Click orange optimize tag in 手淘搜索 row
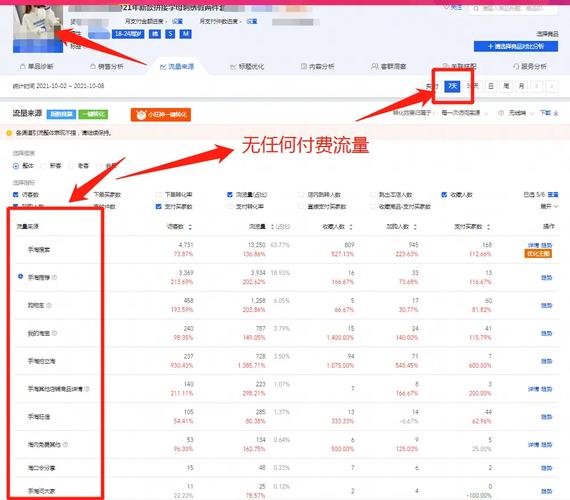570x500 pixels. 538,254
